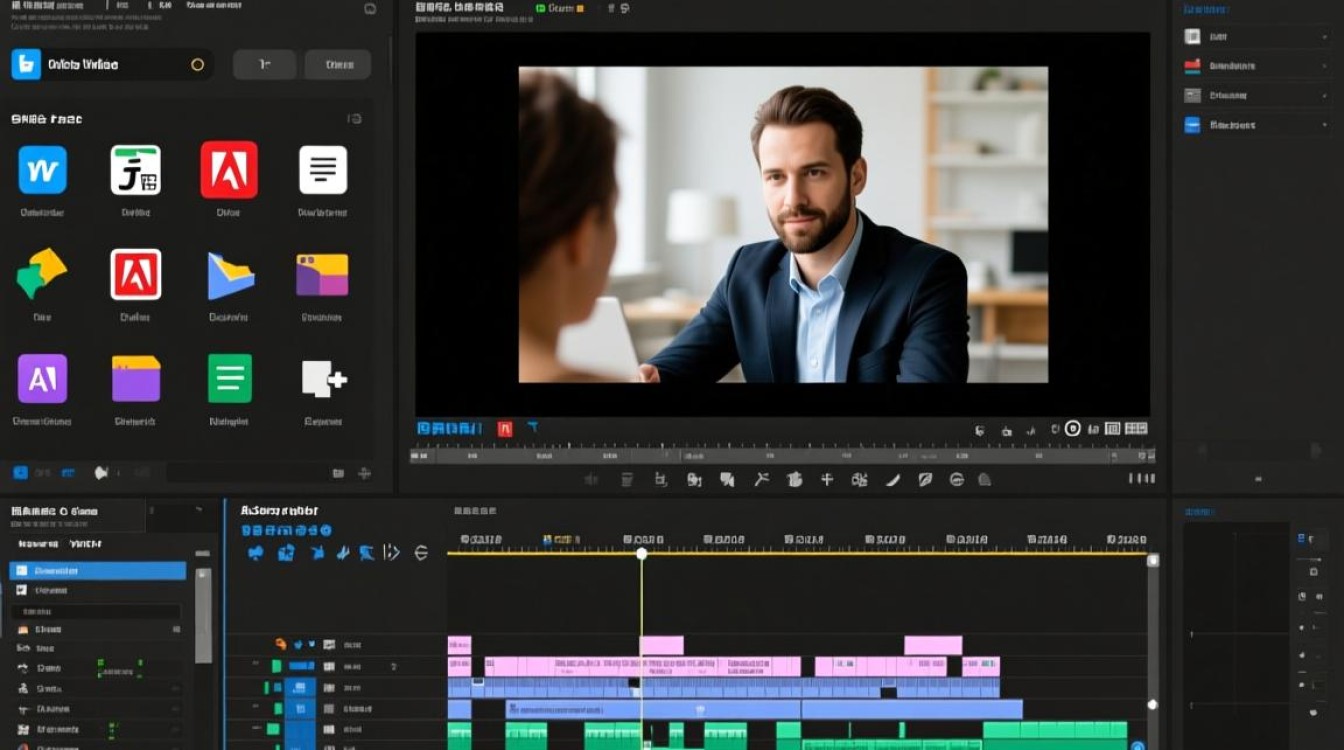This screenshot has width=1344, height=750.
Task: Click the first gray button in top-left bar
Action: 265,65
